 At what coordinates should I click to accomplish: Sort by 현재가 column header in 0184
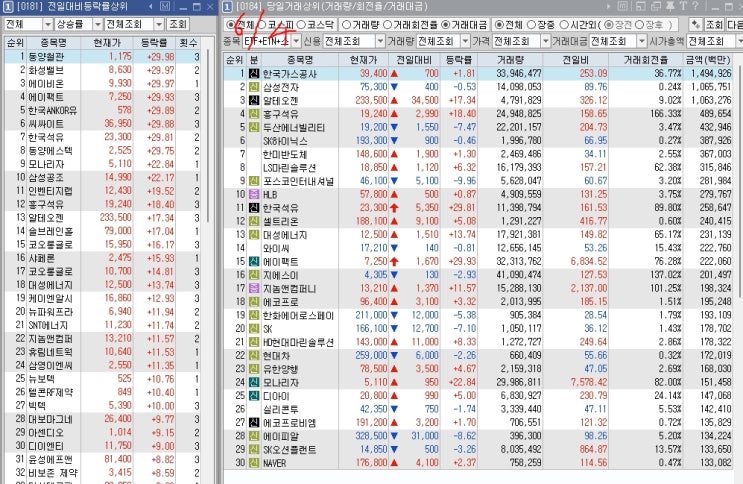pos(363,60)
